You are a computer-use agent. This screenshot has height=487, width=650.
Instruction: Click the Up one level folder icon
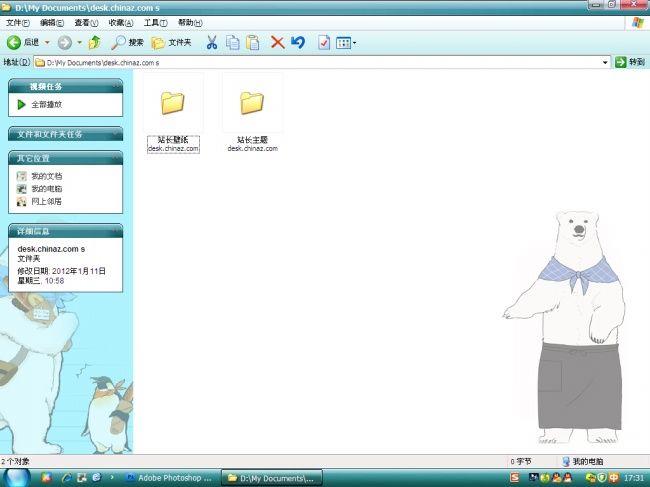(94, 43)
